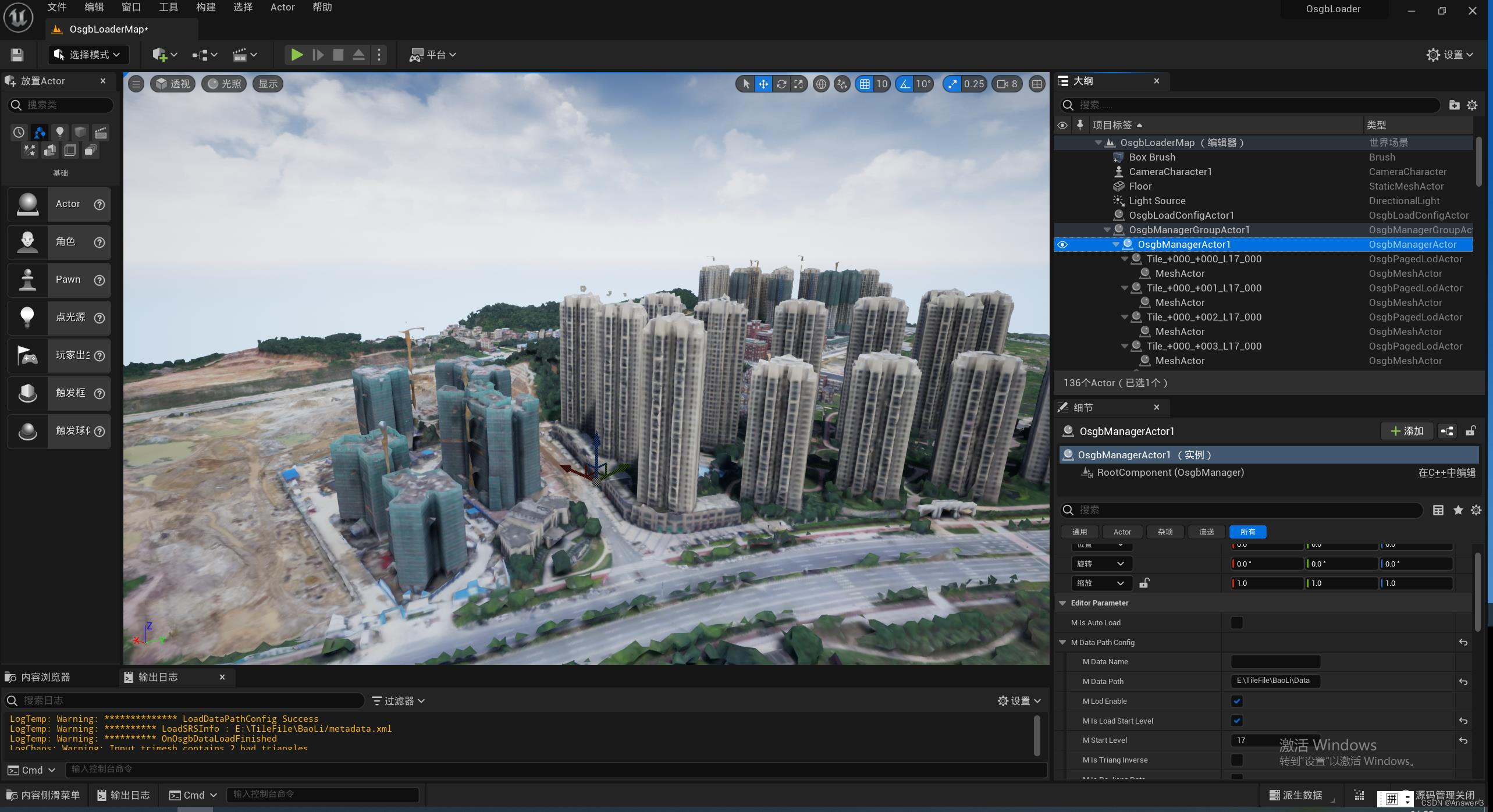The width and height of the screenshot is (1493, 812).
Task: Toggle rotation angle snapping icon
Action: (905, 84)
